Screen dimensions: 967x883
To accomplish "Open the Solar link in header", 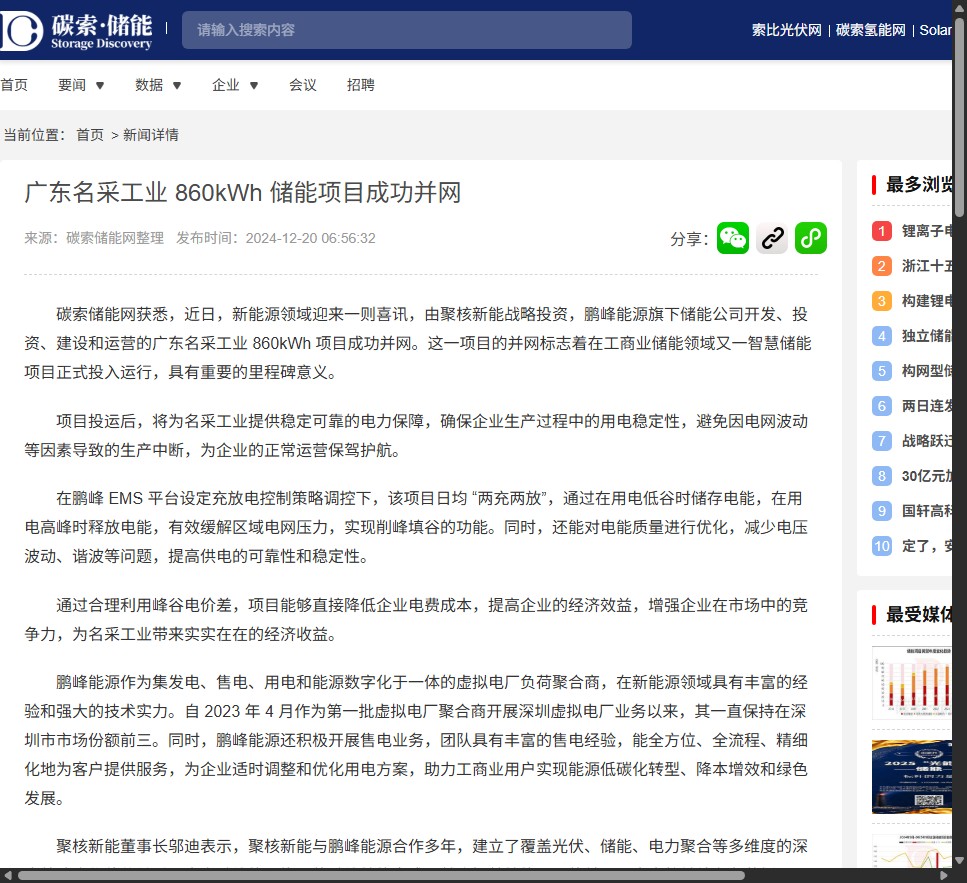I will coord(935,30).
